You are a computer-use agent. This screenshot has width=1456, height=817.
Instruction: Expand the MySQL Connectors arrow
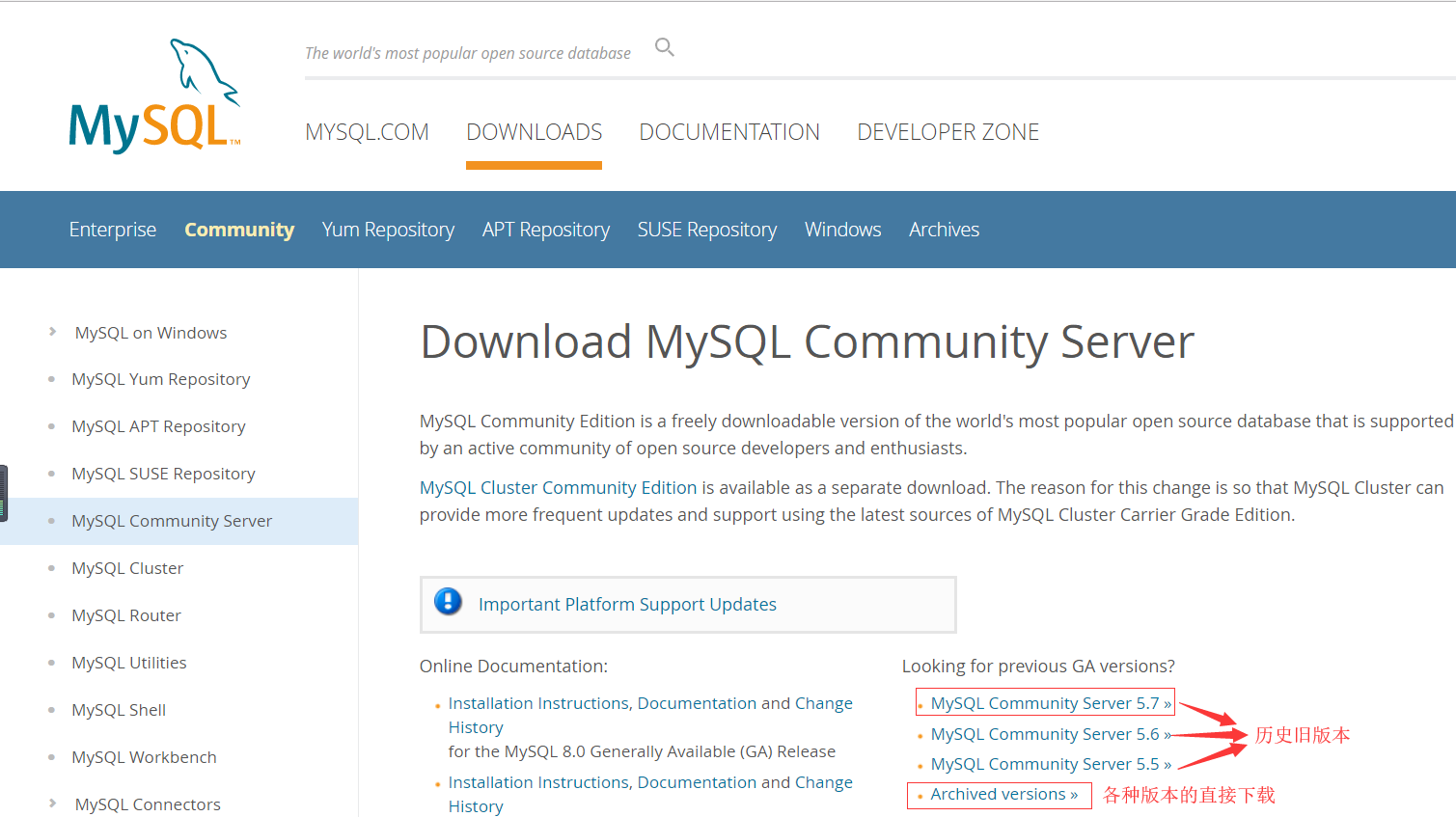point(52,803)
